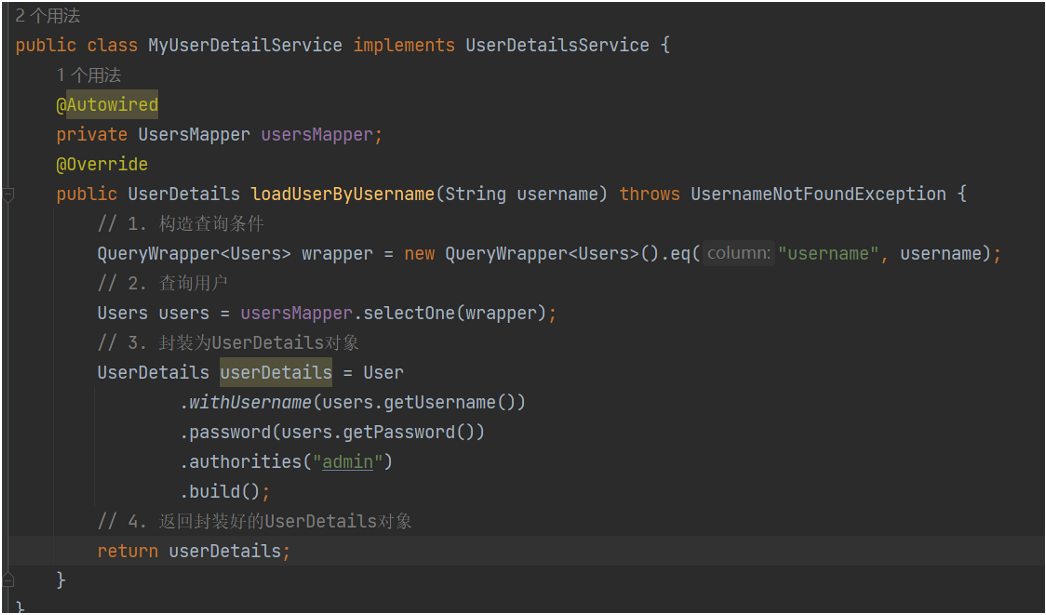Open the '1 个用法' usages hint above @Autowired
This screenshot has width=1046, height=615.
pyautogui.click(x=89, y=75)
